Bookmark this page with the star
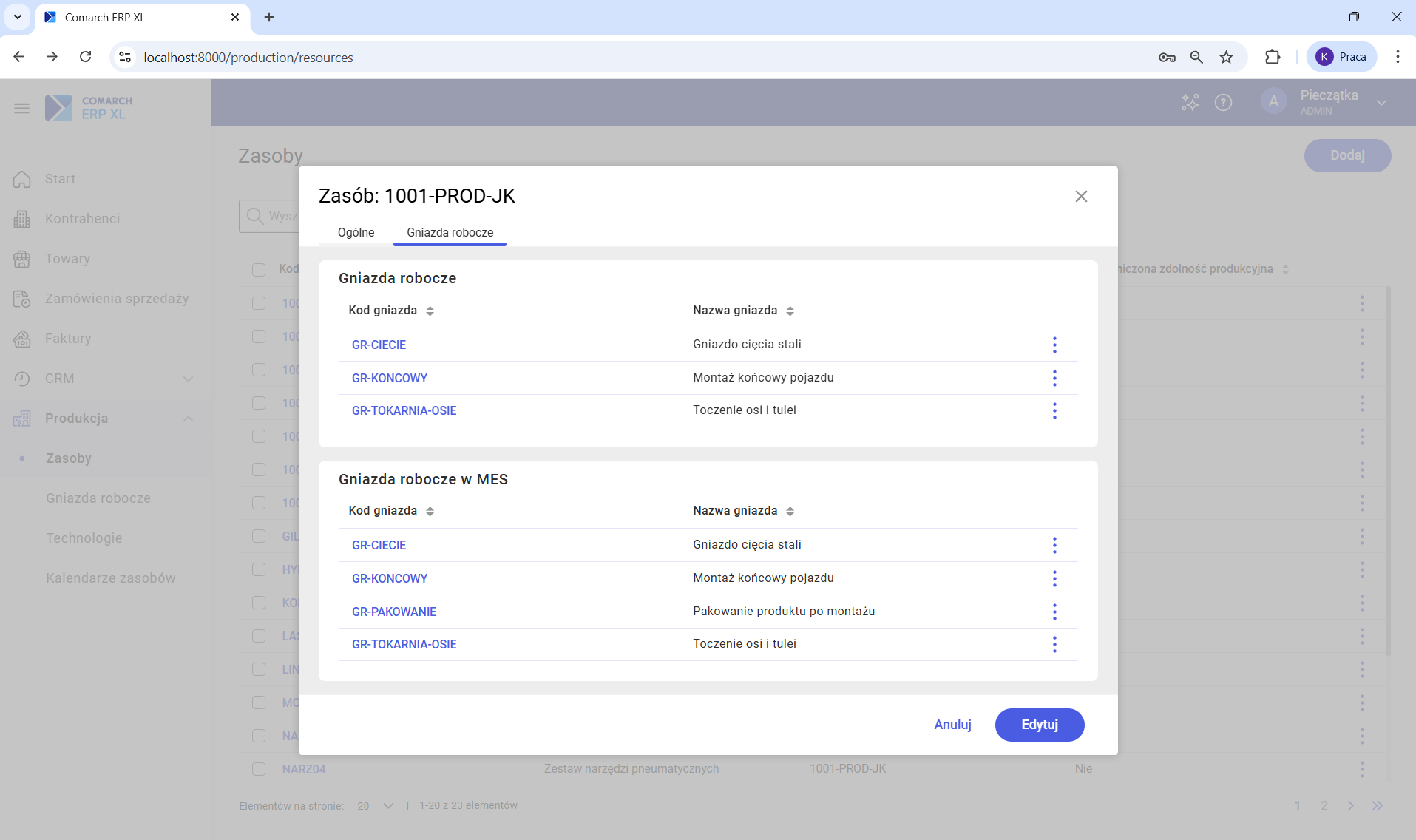1416x840 pixels. [x=1226, y=57]
